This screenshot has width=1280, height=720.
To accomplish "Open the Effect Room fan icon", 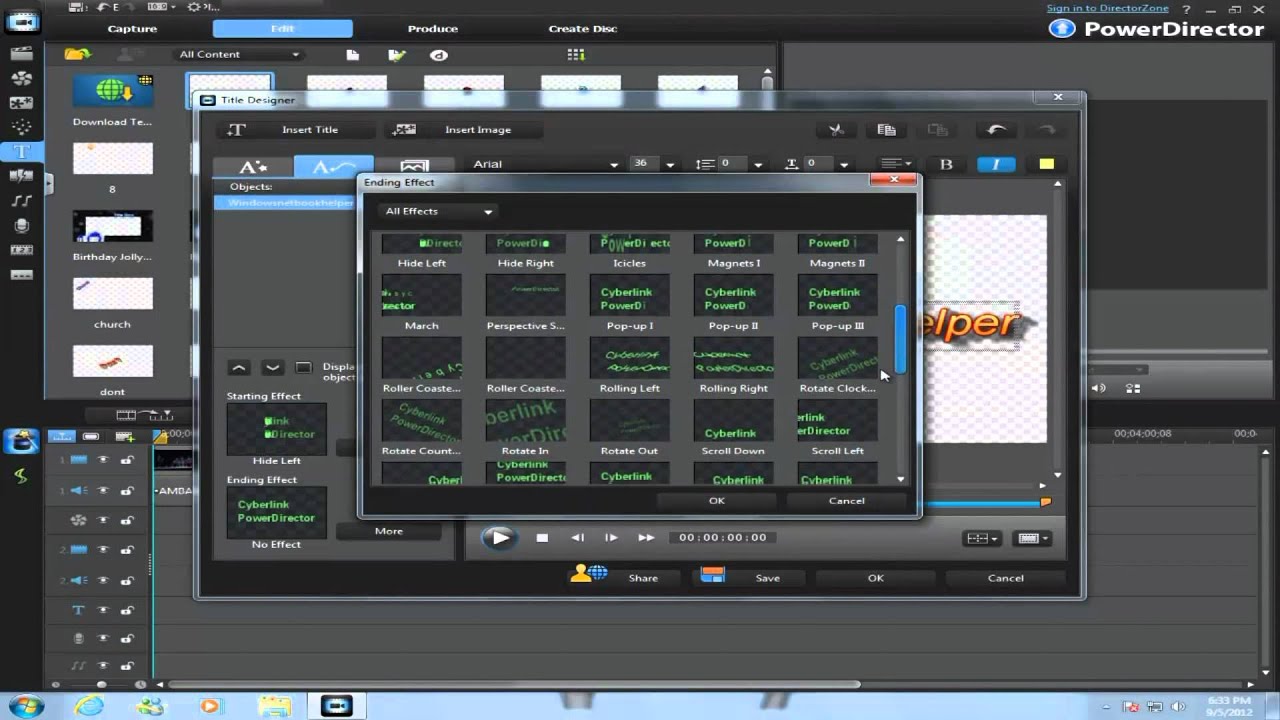I will pyautogui.click(x=21, y=79).
